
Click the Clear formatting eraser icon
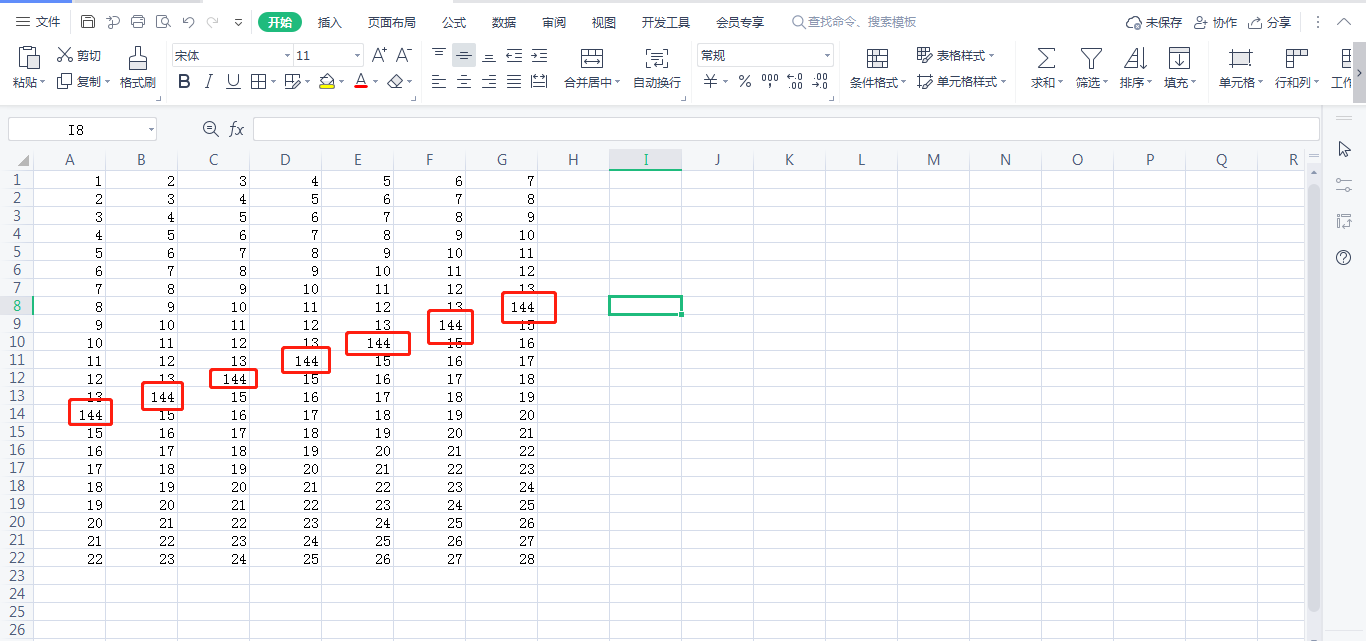396,82
